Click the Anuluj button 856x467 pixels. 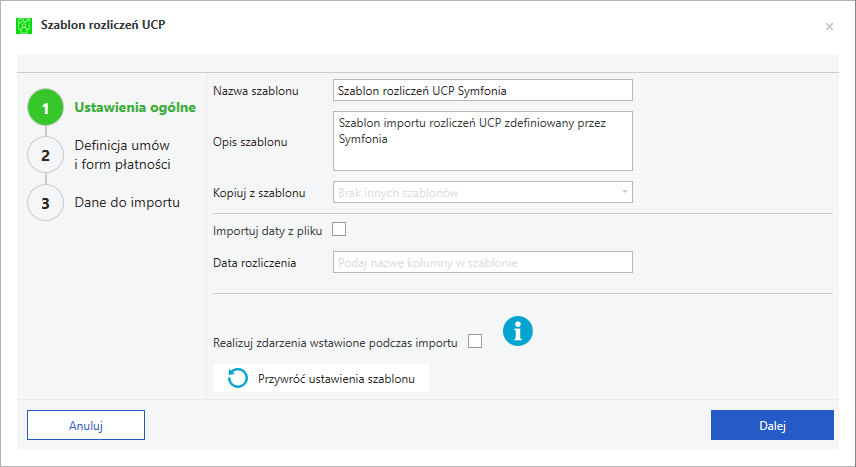tap(86, 425)
